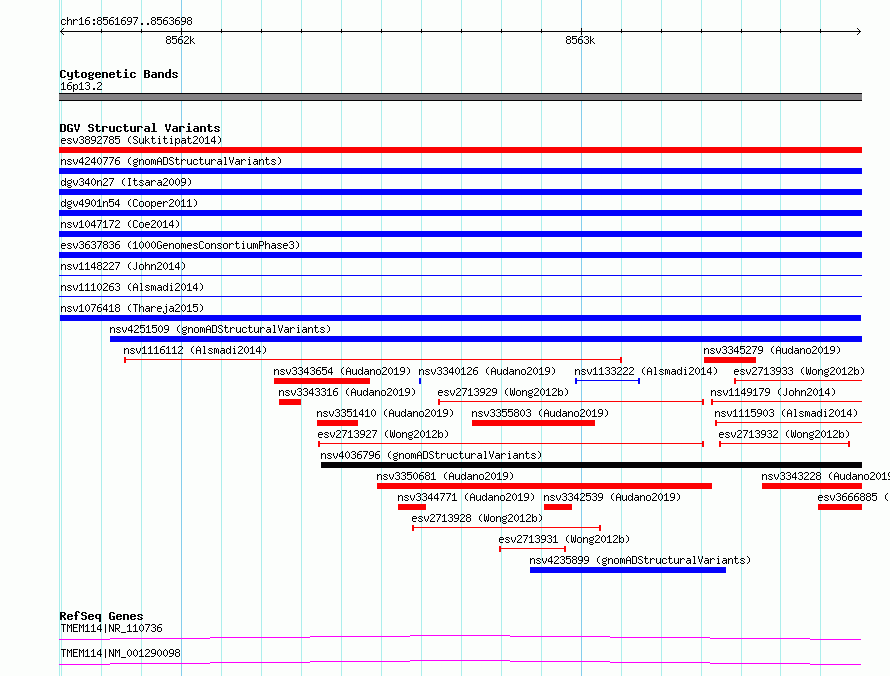Click the chr16:8561697..8563698 coordinate label
This screenshot has height=676, width=890.
point(126,22)
